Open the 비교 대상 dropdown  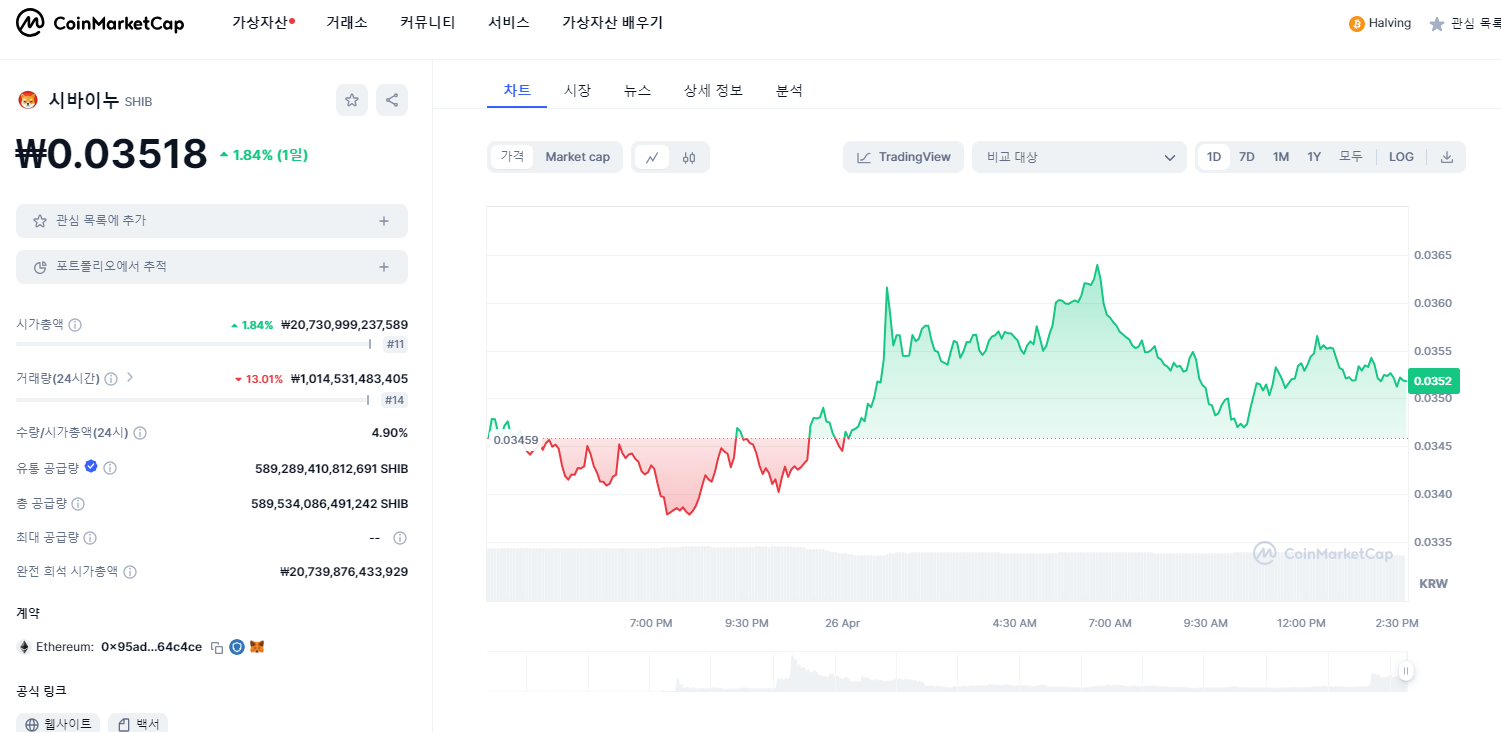(1079, 157)
